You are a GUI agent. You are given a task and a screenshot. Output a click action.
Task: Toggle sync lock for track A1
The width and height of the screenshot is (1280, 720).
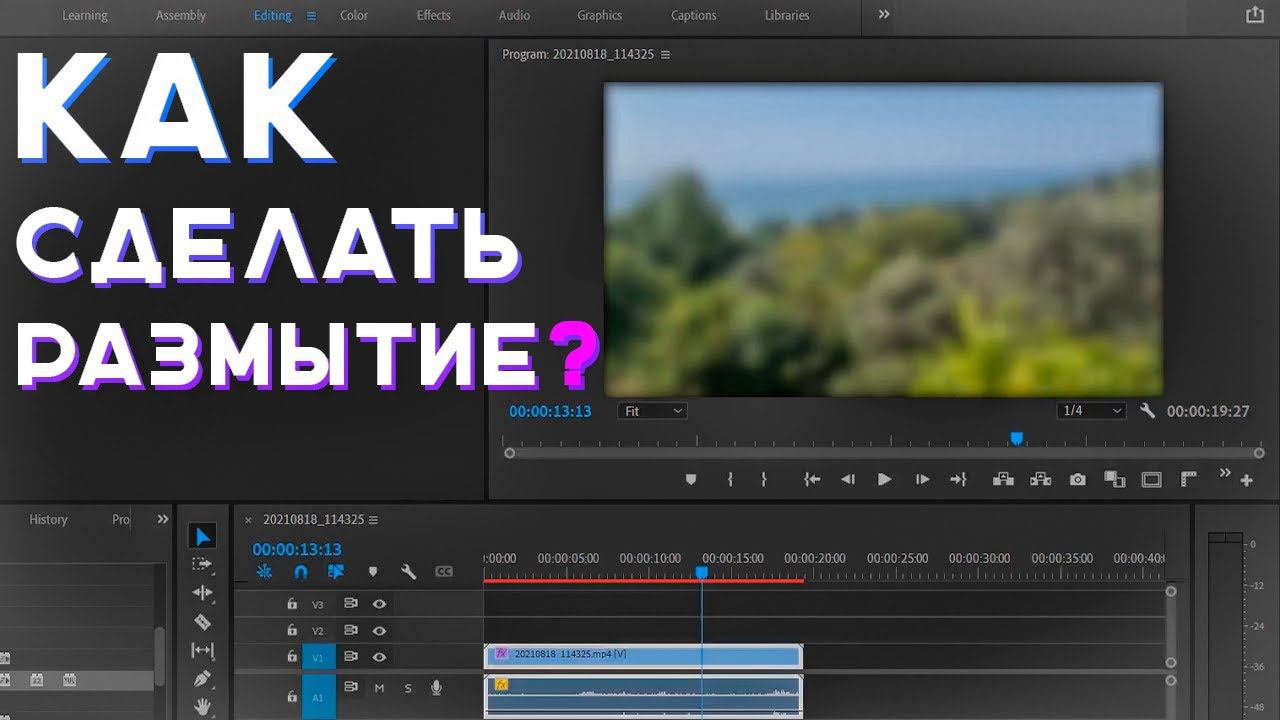pos(351,687)
